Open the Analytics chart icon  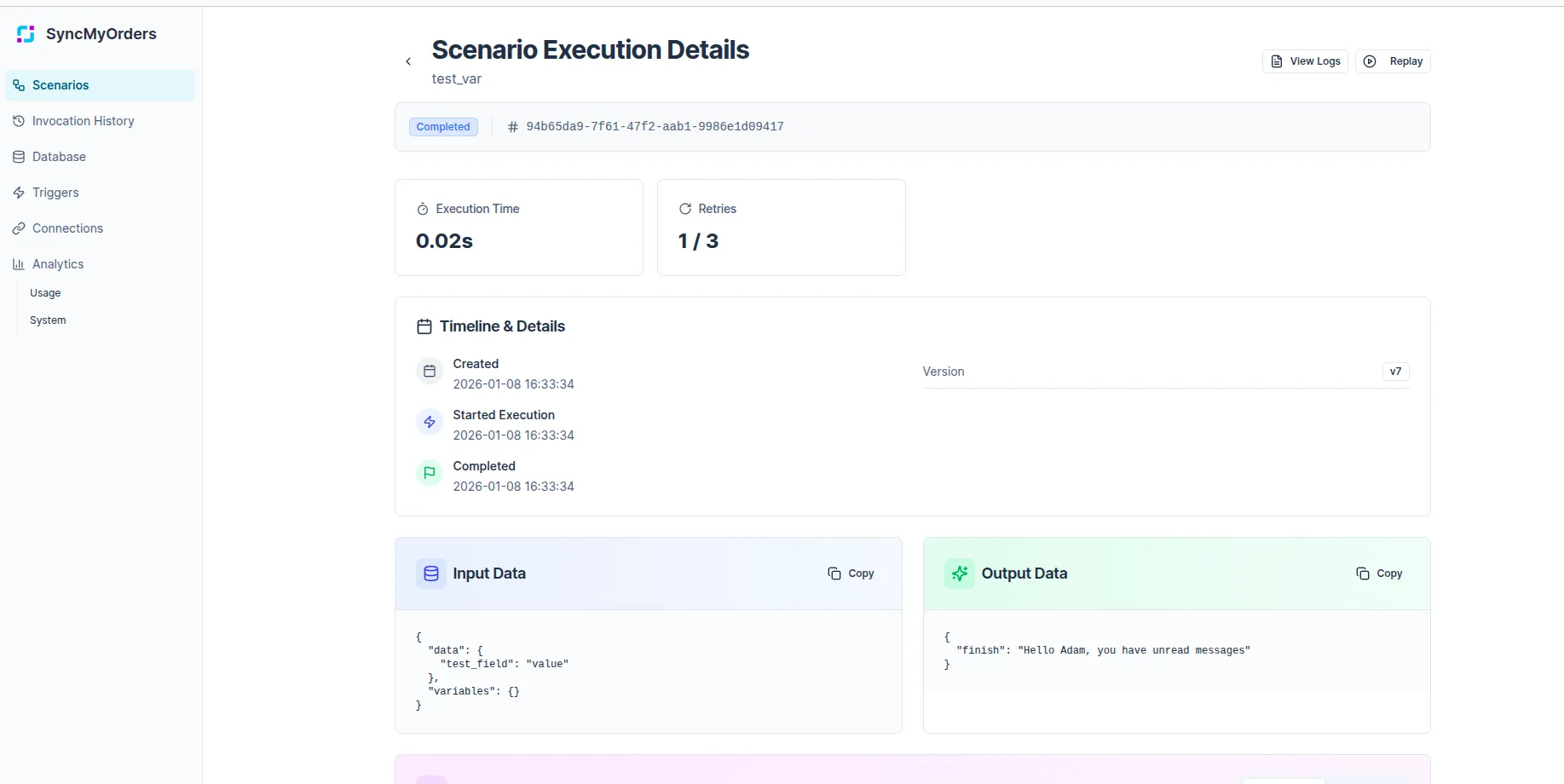[x=19, y=264]
